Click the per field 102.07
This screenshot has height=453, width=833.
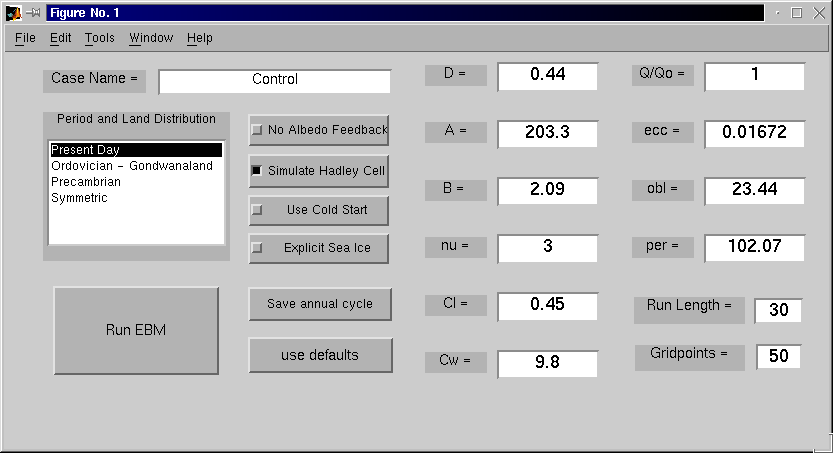(755, 248)
